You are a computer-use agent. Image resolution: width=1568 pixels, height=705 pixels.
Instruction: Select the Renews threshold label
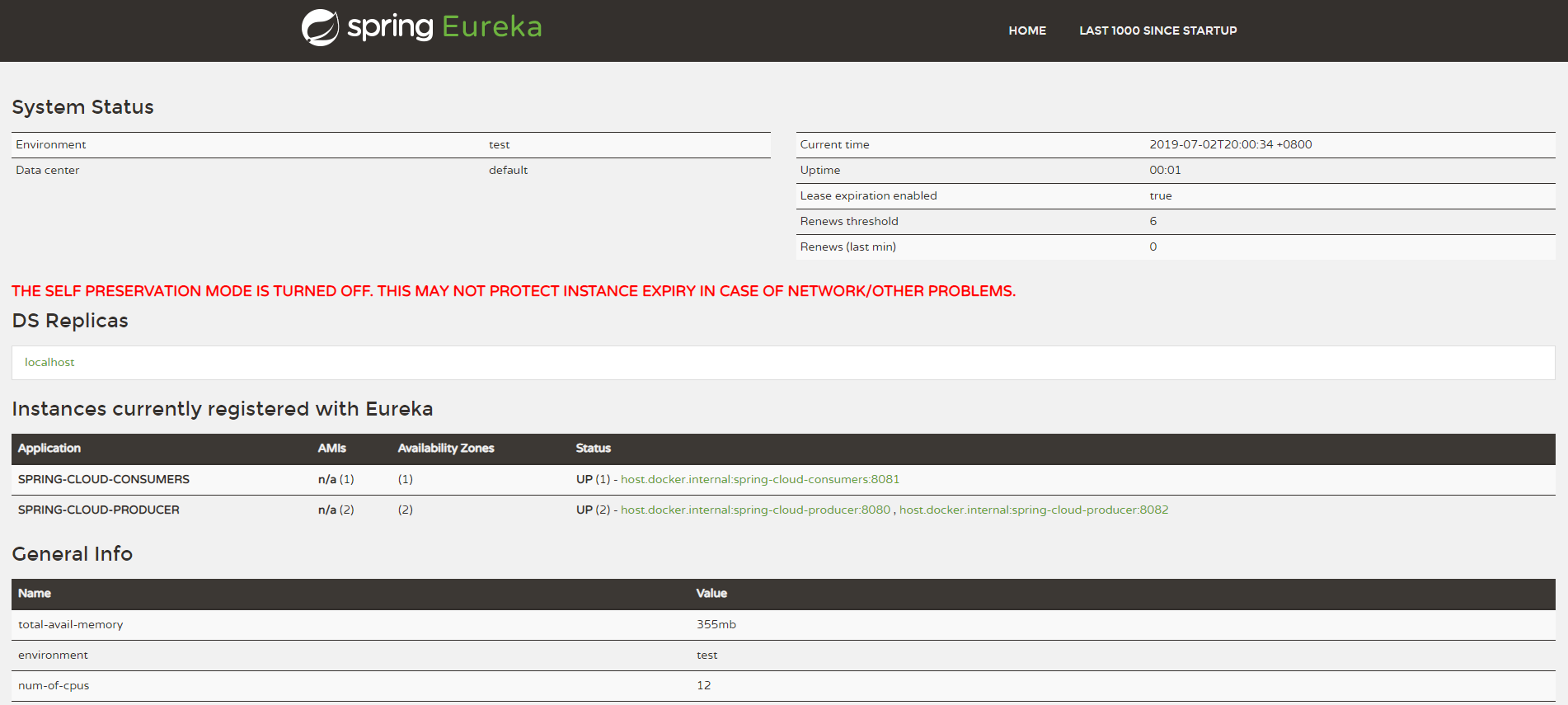point(849,221)
